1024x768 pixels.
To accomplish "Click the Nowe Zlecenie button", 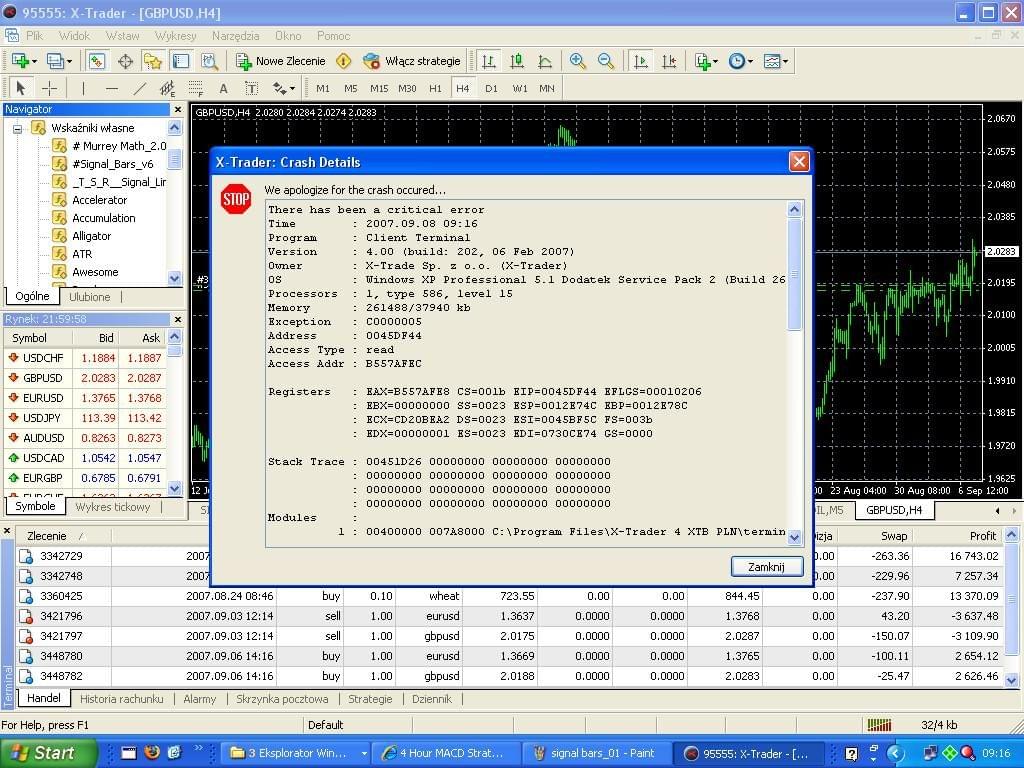I will click(x=281, y=61).
